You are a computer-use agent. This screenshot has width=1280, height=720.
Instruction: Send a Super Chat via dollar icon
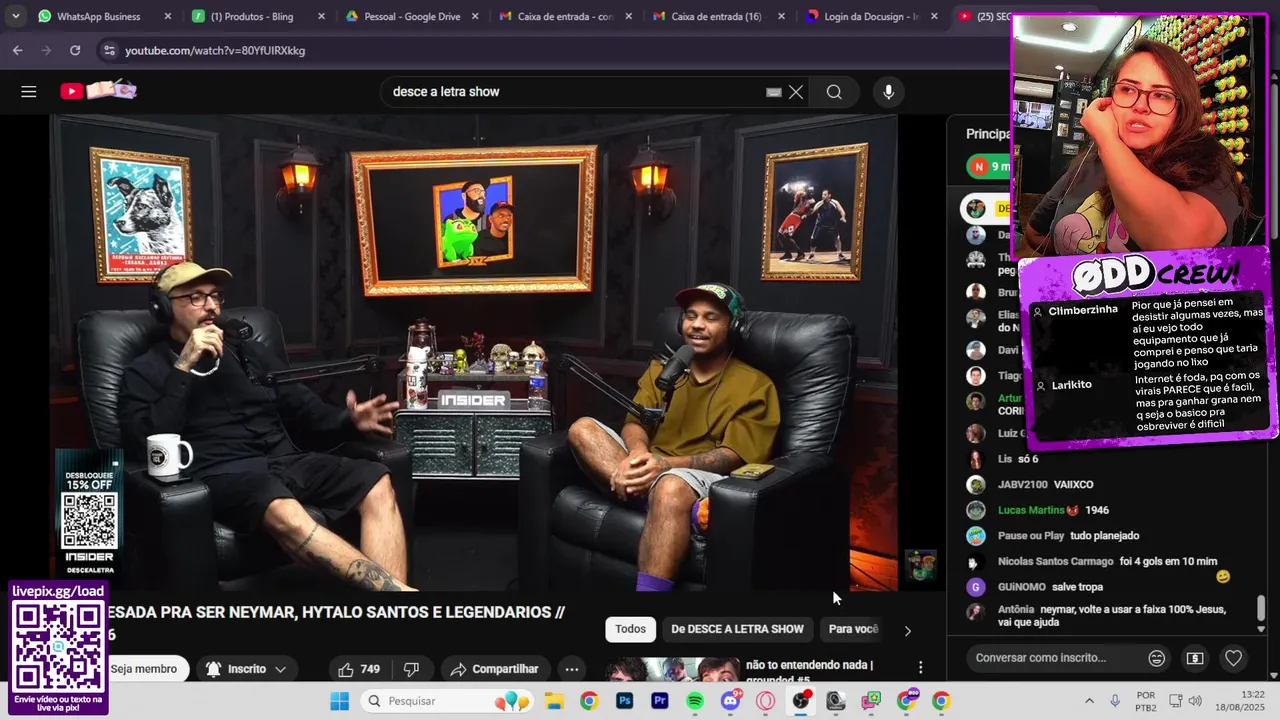coord(1194,658)
